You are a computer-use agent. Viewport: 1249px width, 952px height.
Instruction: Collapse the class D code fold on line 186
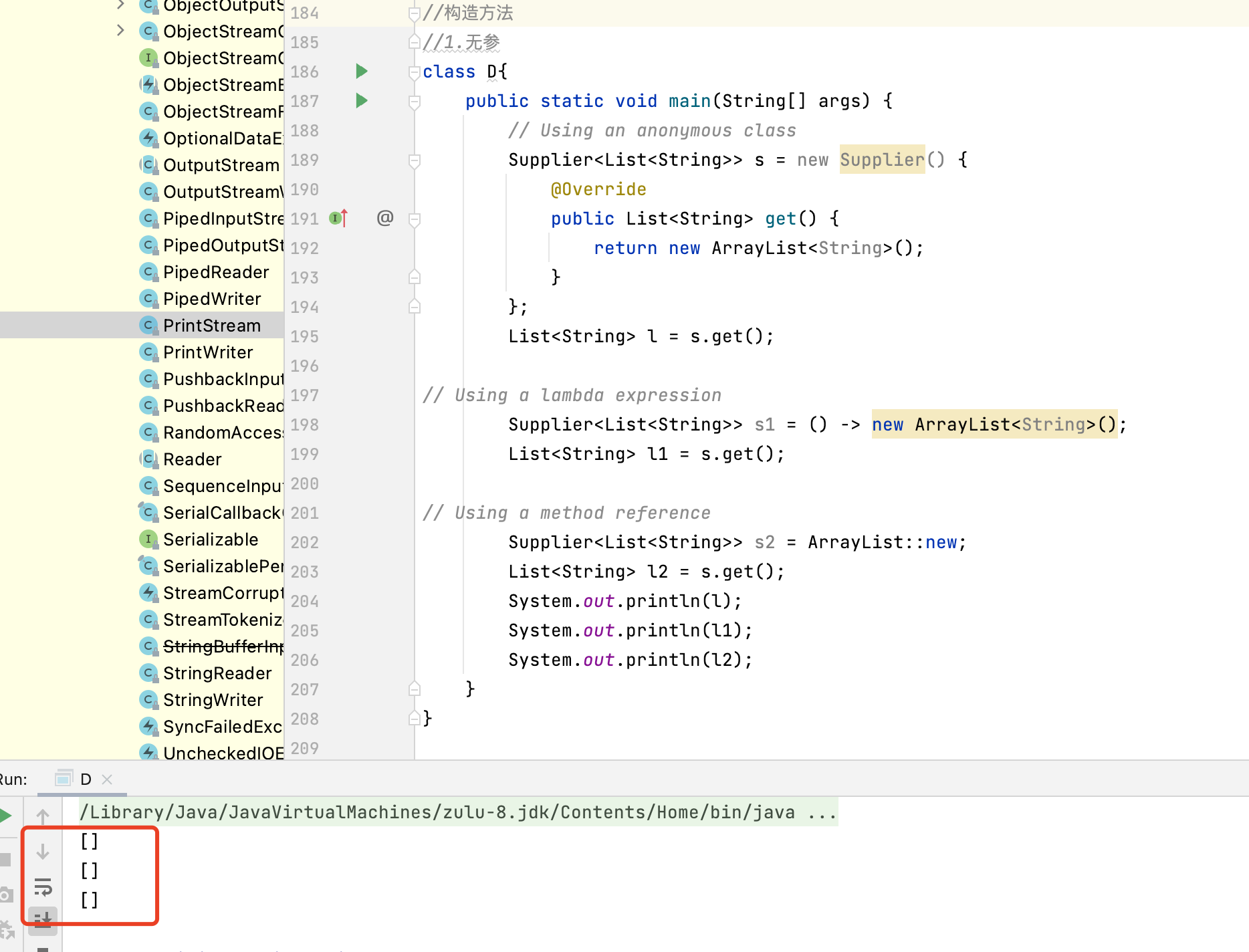(x=415, y=72)
